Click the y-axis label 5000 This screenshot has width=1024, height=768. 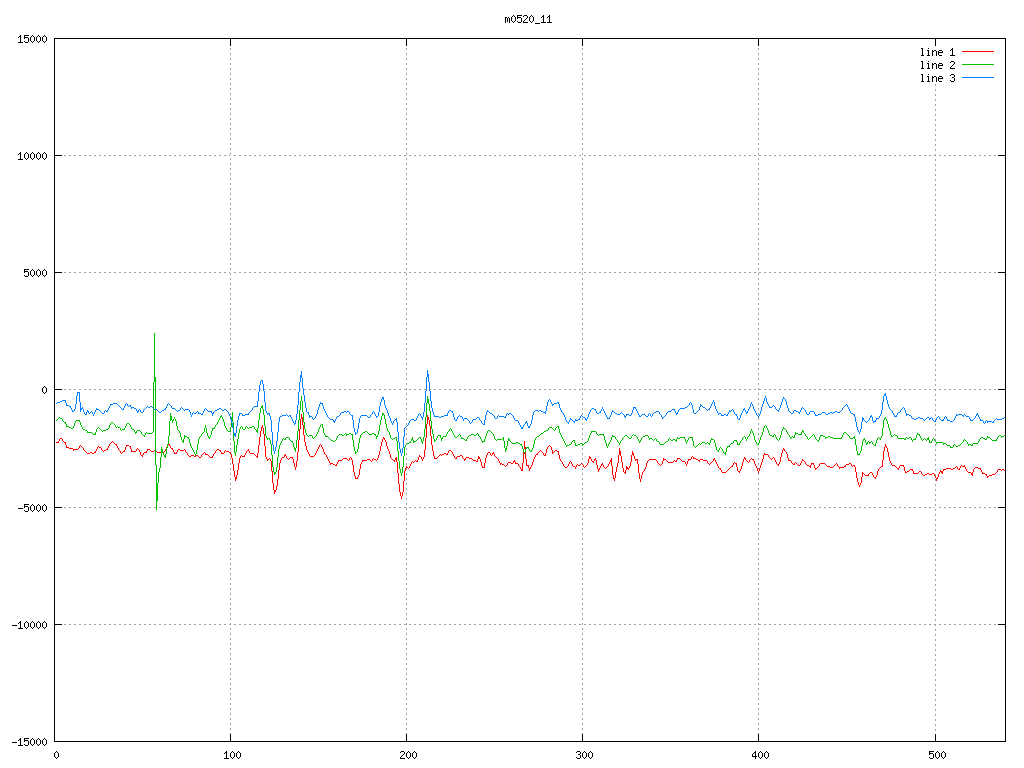click(36, 273)
